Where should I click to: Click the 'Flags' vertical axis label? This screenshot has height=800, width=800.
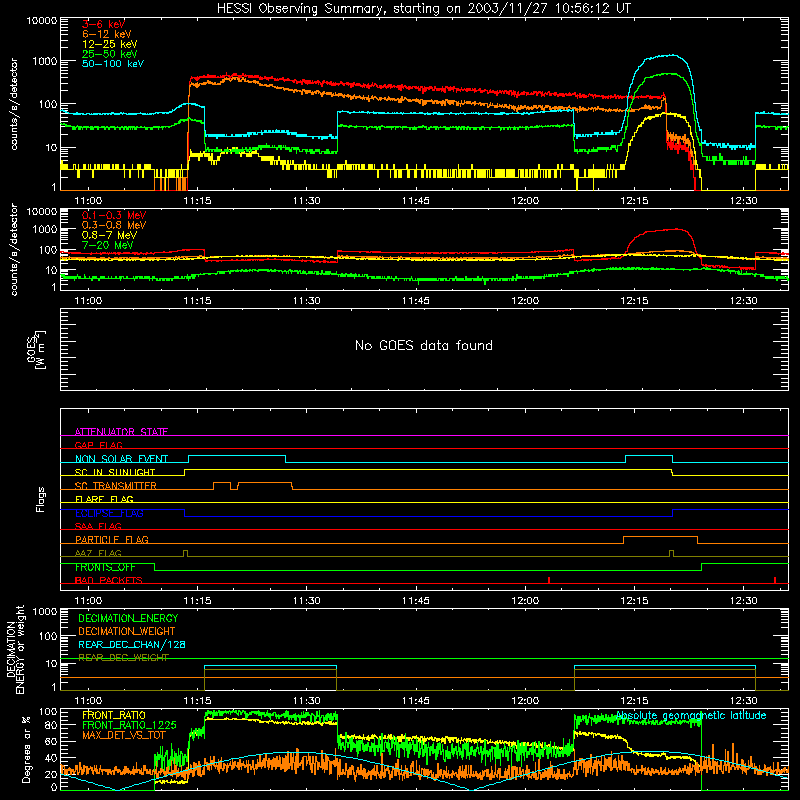tap(40, 499)
